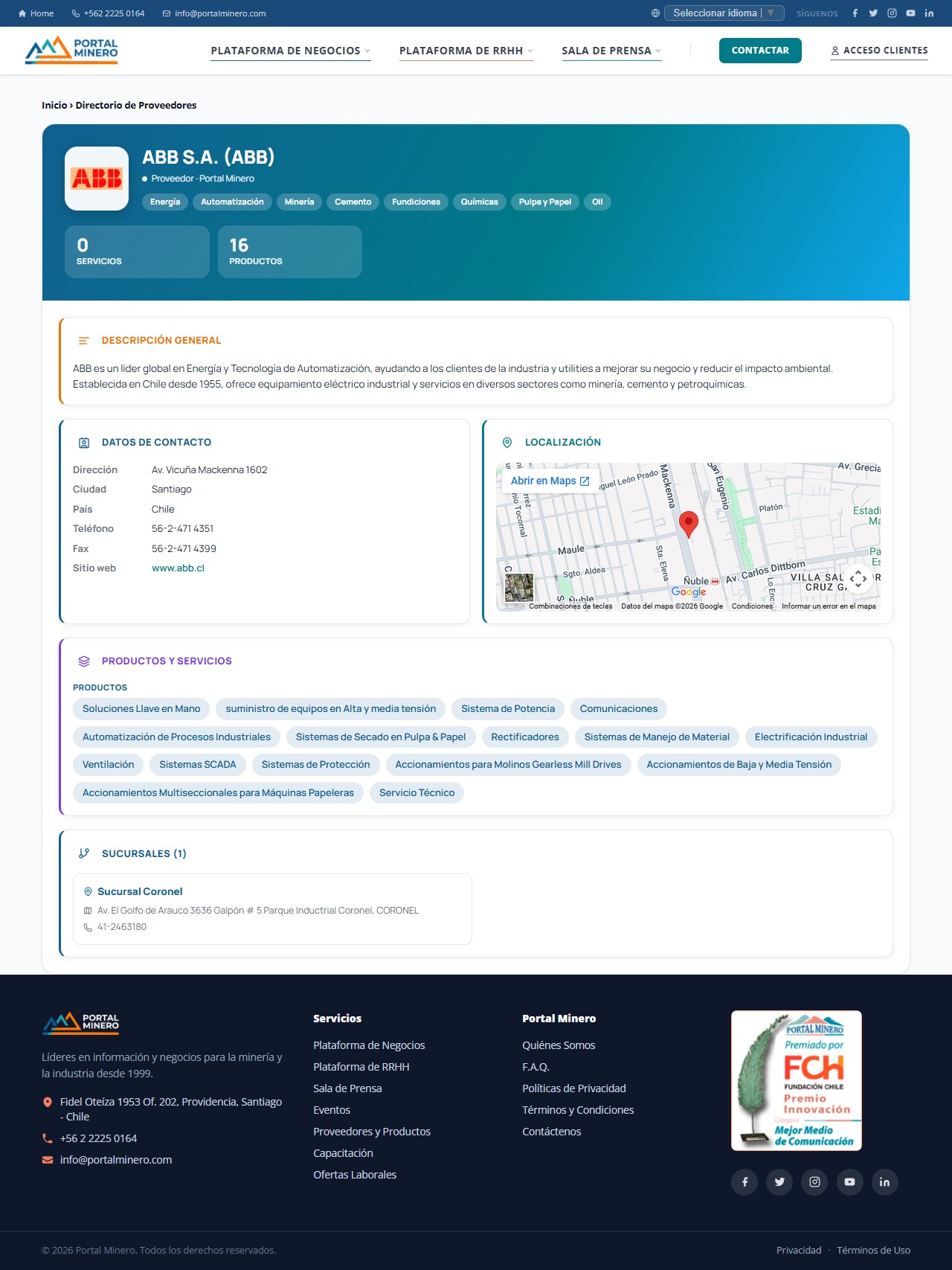
Task: Click the 0 Servicios stat card
Action: tap(137, 252)
